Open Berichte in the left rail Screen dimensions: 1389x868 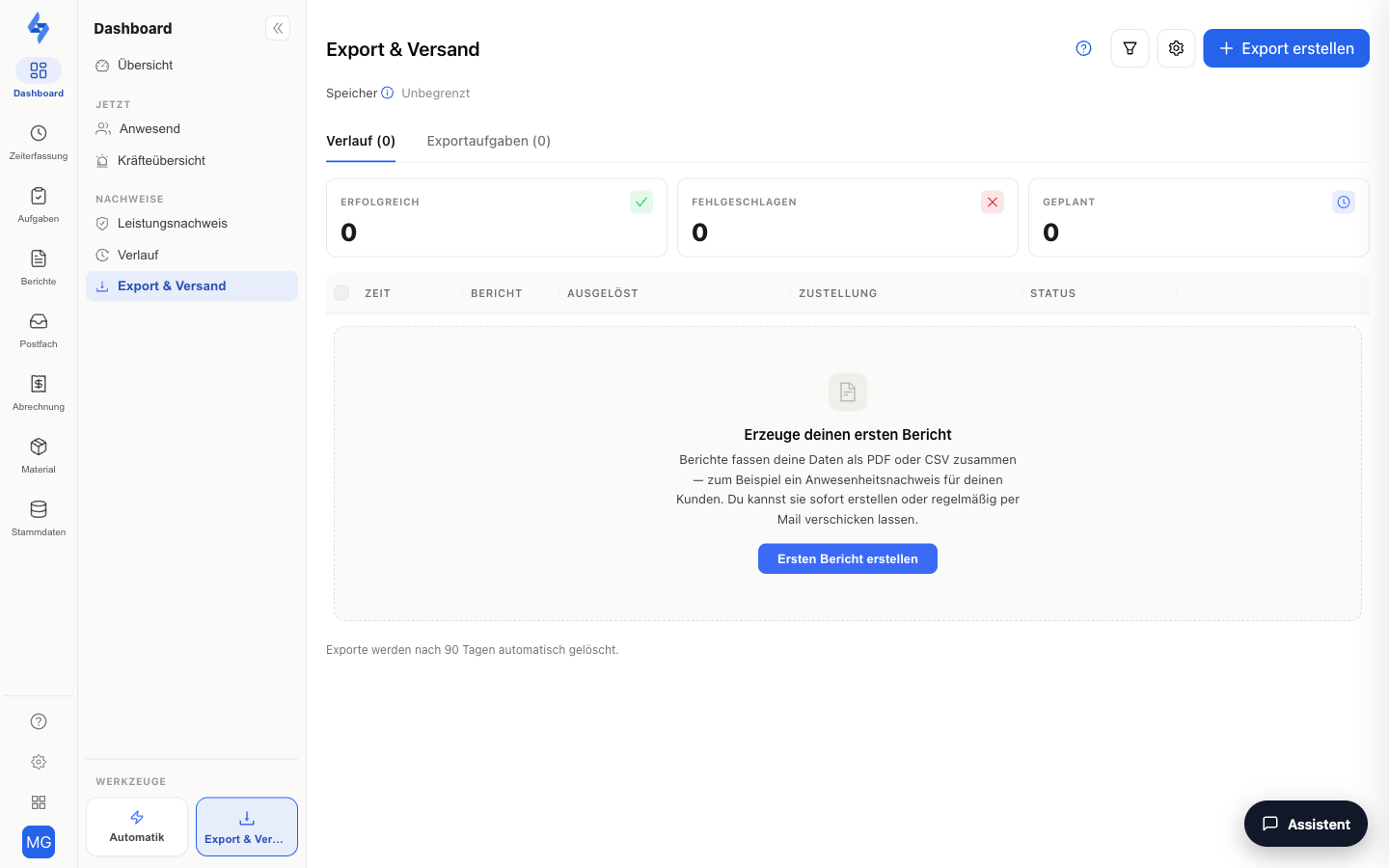(x=39, y=267)
